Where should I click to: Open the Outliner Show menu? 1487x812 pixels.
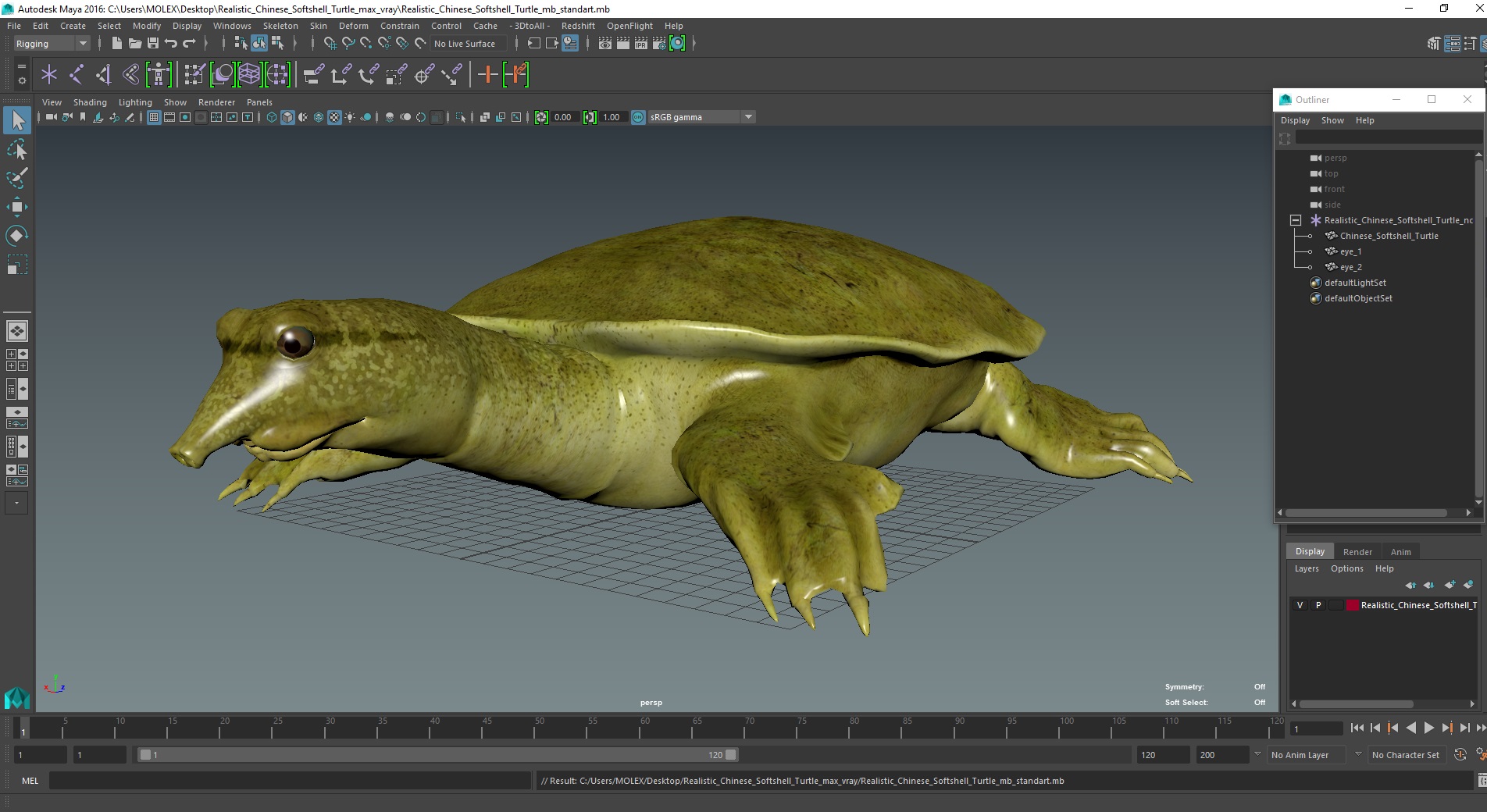tap(1332, 120)
